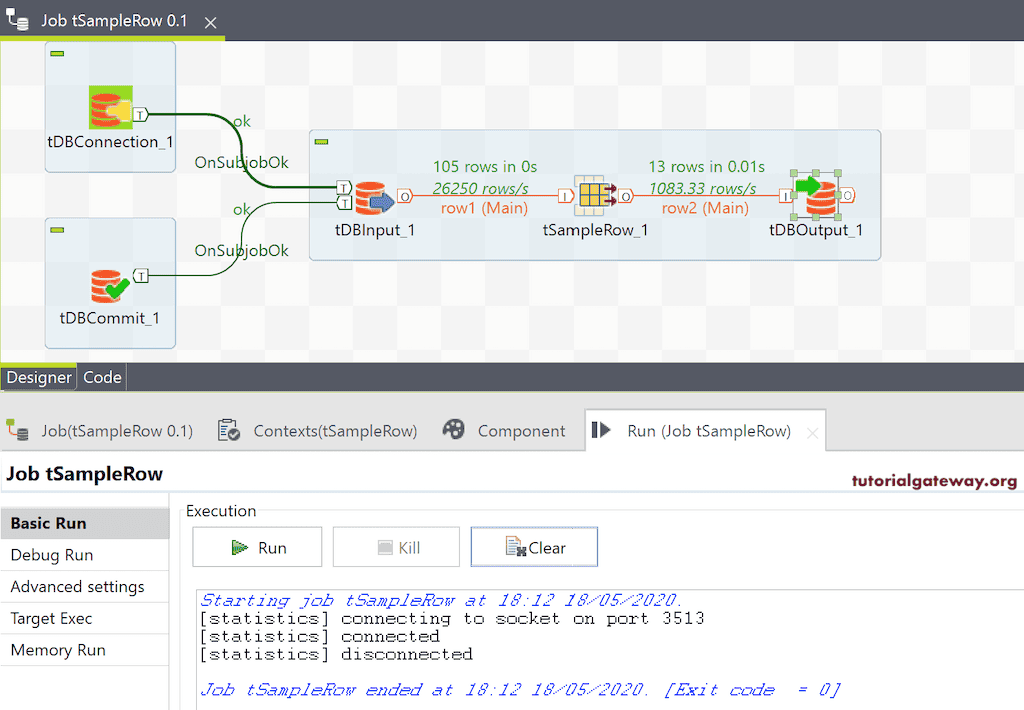This screenshot has width=1024, height=710.
Task: Click the Clear button in the Execution panel
Action: [x=534, y=546]
